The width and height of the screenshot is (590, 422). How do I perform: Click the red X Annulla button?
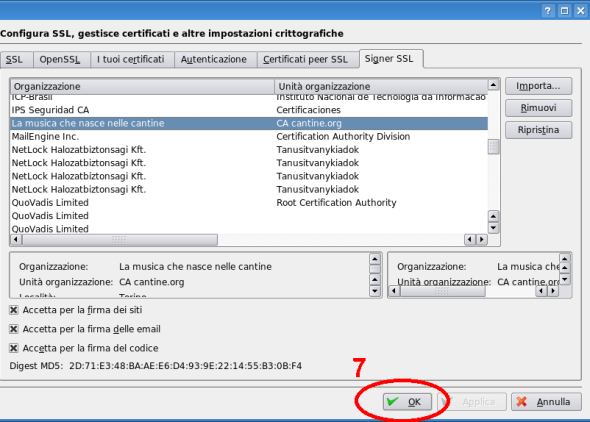click(546, 402)
